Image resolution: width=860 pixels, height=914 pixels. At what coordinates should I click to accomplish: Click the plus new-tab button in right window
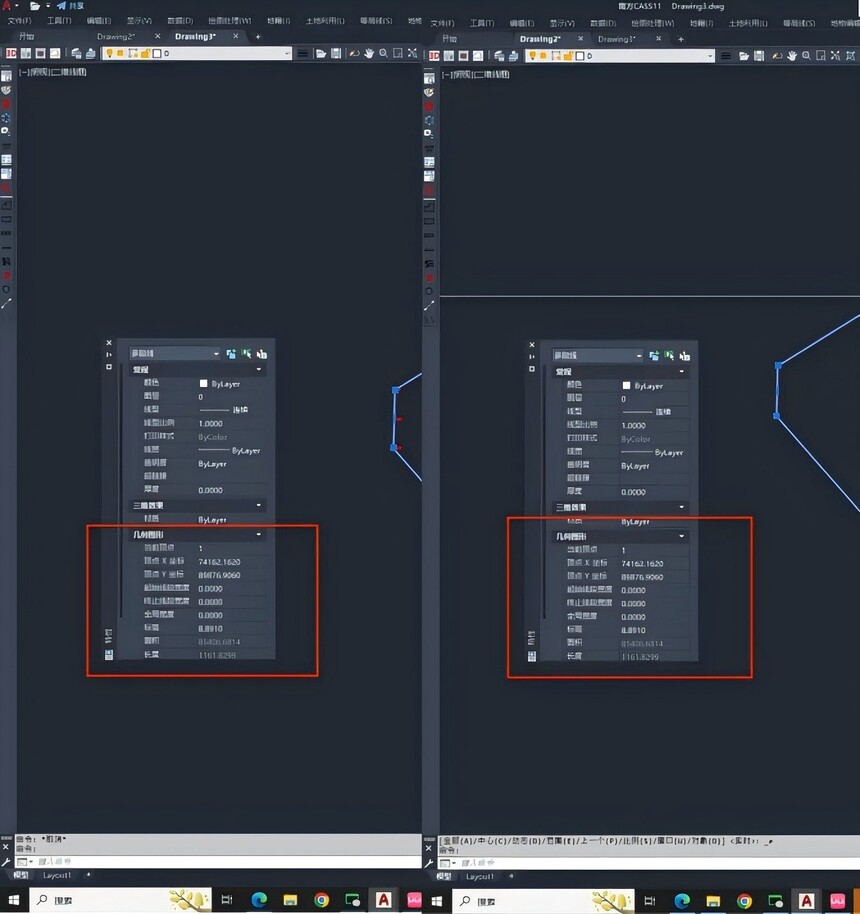coord(680,39)
